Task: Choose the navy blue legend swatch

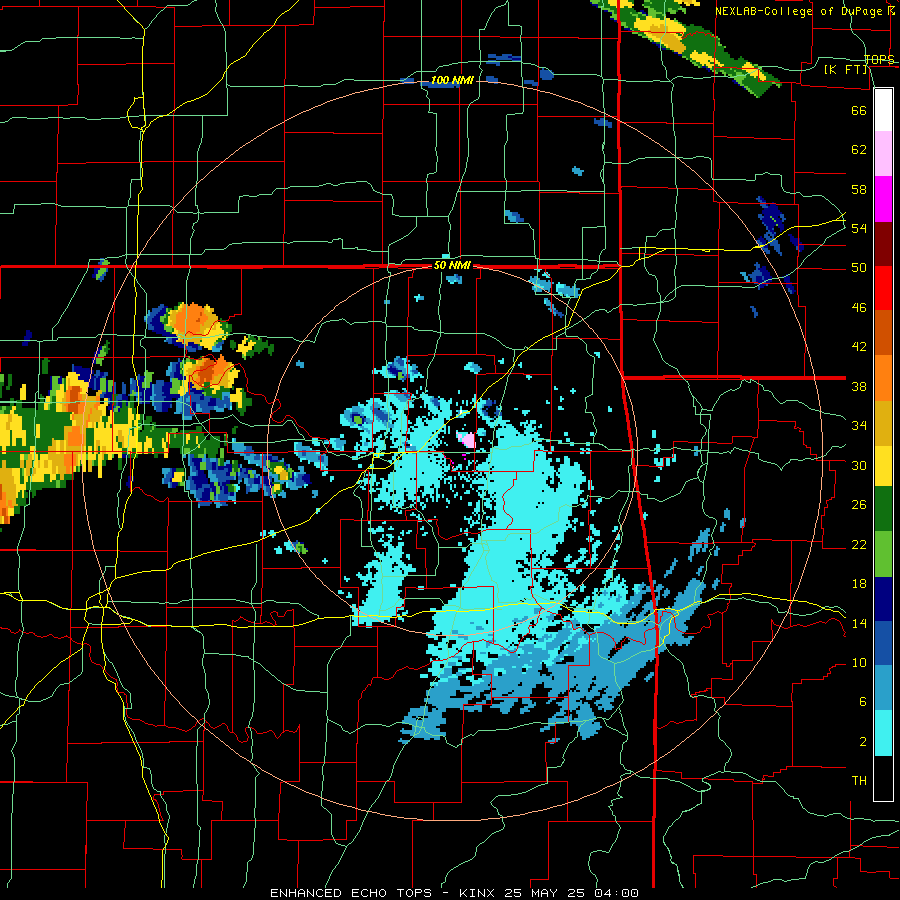Action: [x=883, y=599]
